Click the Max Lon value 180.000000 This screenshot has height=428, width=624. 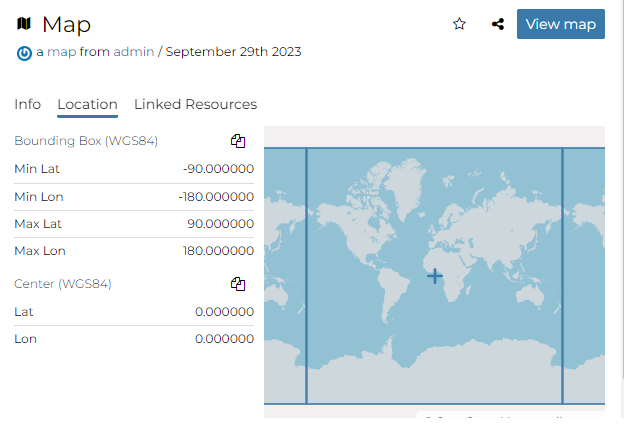218,251
